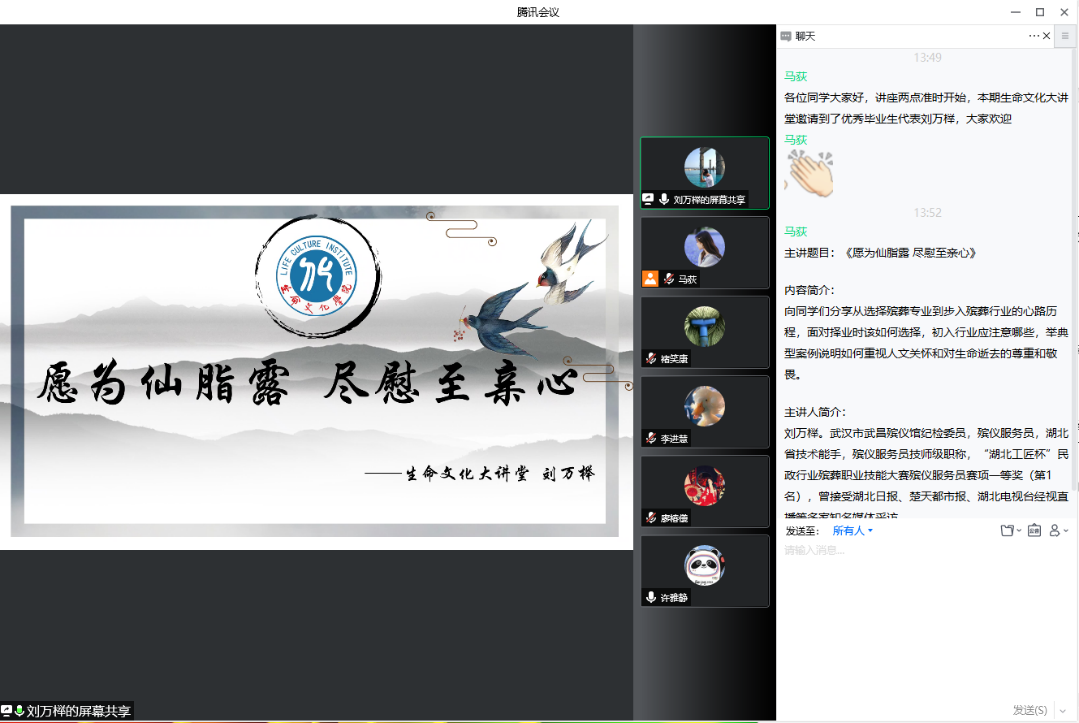Select 刘万样's screen sharing participant tile
Screen dimensions: 1079x723
pyautogui.click(x=704, y=172)
